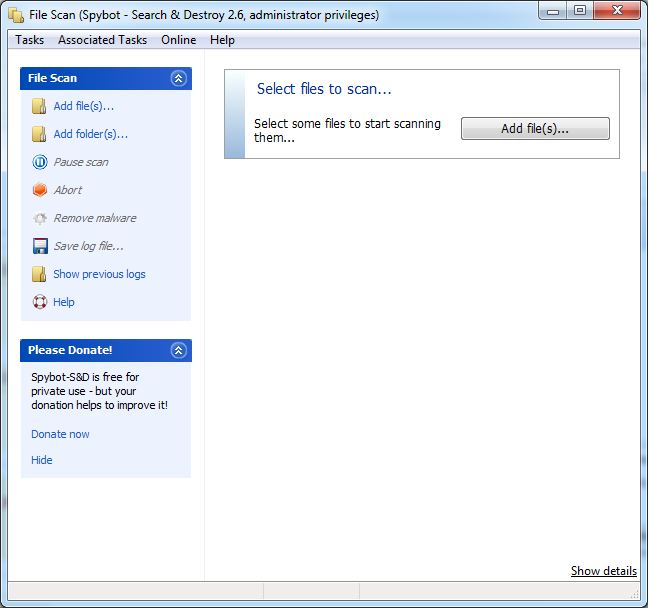Click the Remove malware gear icon
This screenshot has width=648, height=608.
(40, 218)
